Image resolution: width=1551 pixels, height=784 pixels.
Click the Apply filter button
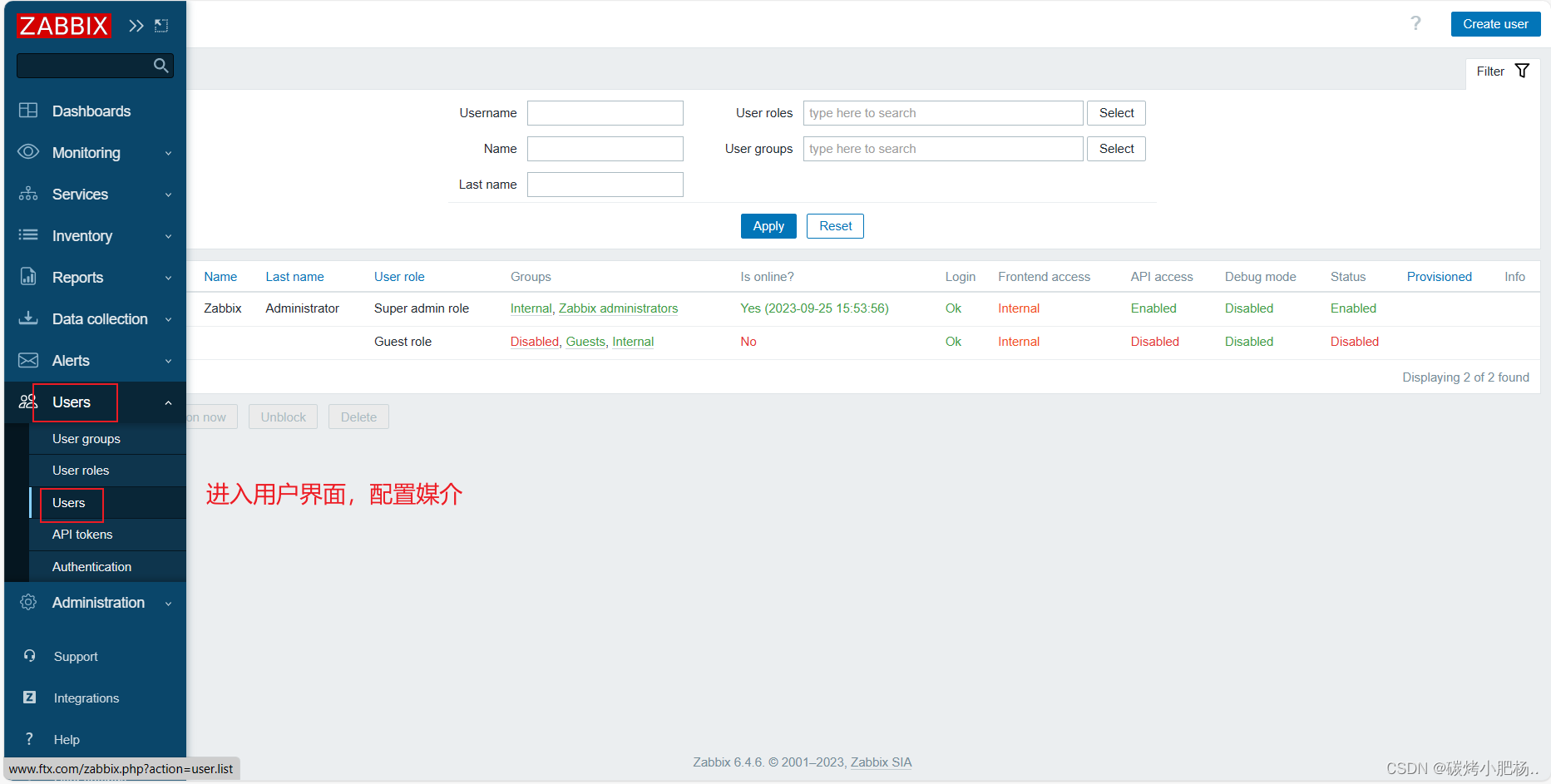tap(768, 226)
